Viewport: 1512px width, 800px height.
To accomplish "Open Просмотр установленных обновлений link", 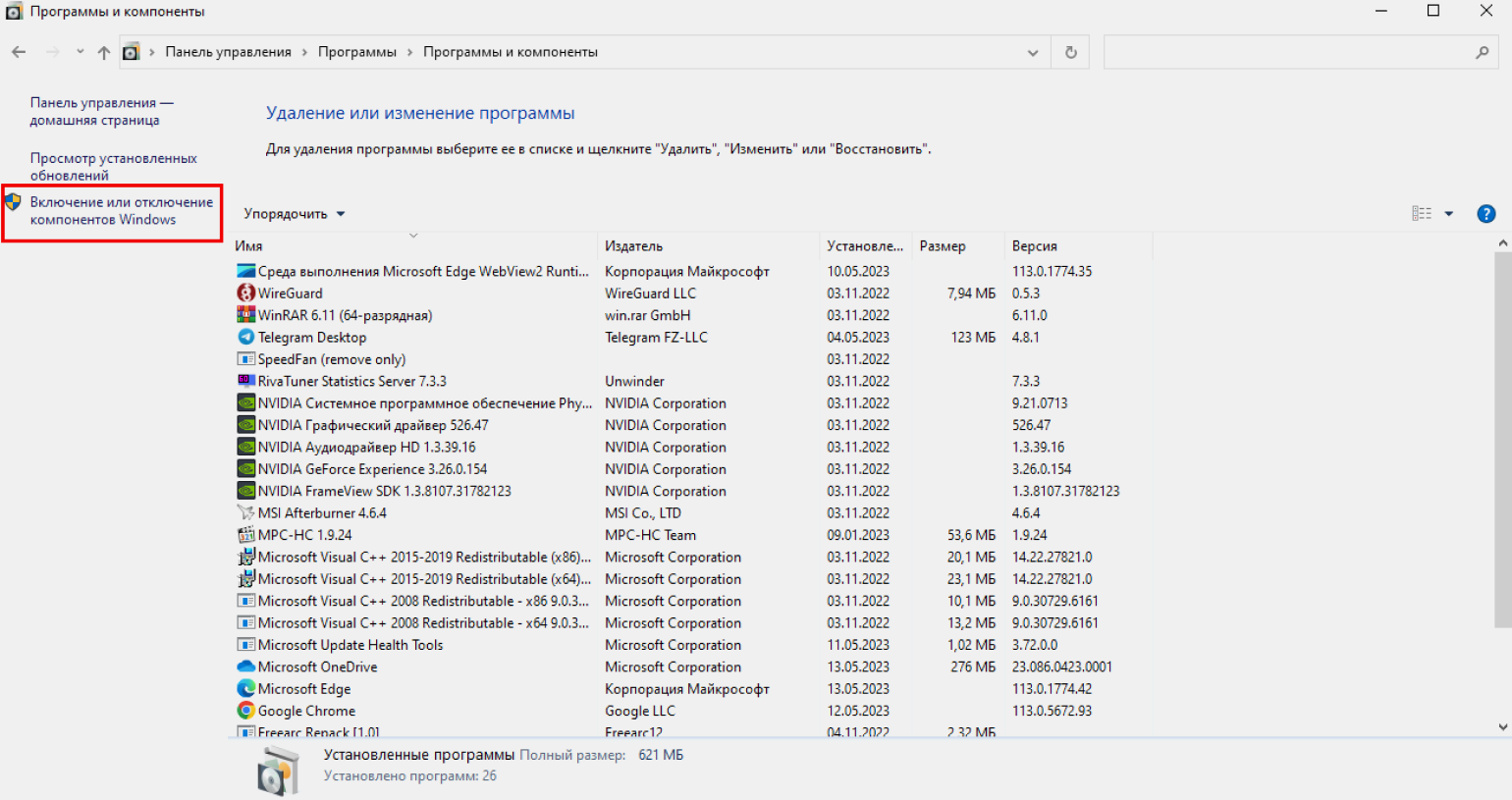I will 113,167.
